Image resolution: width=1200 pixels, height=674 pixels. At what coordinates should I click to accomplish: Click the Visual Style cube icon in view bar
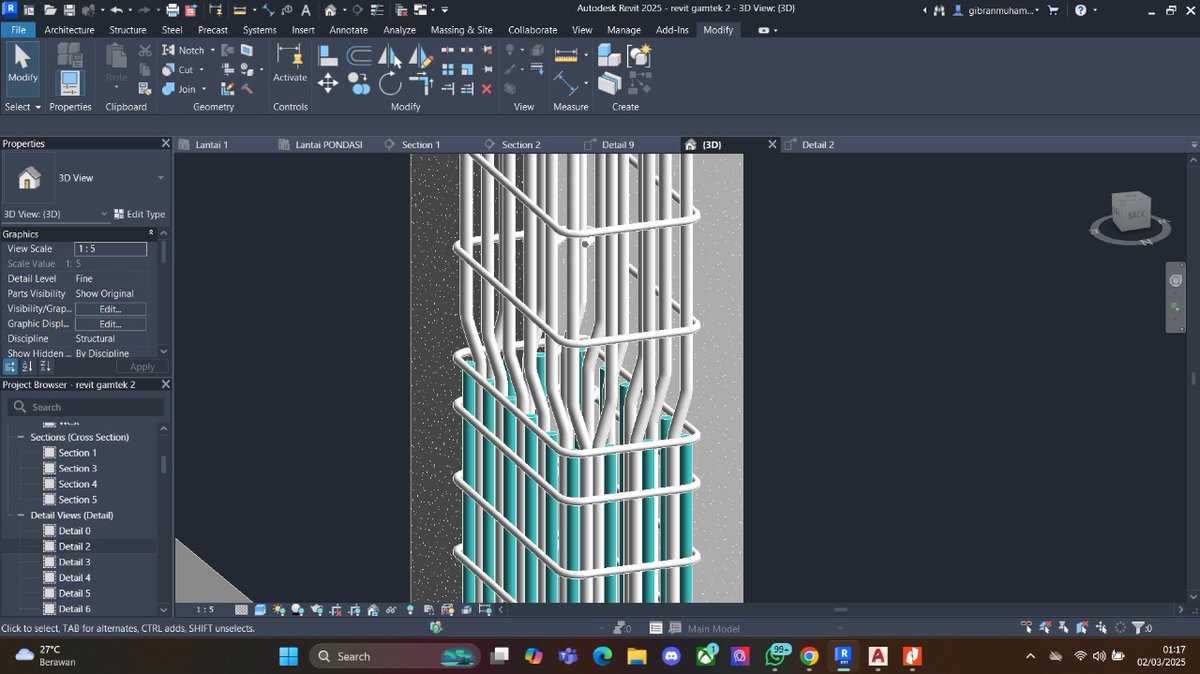[260, 609]
